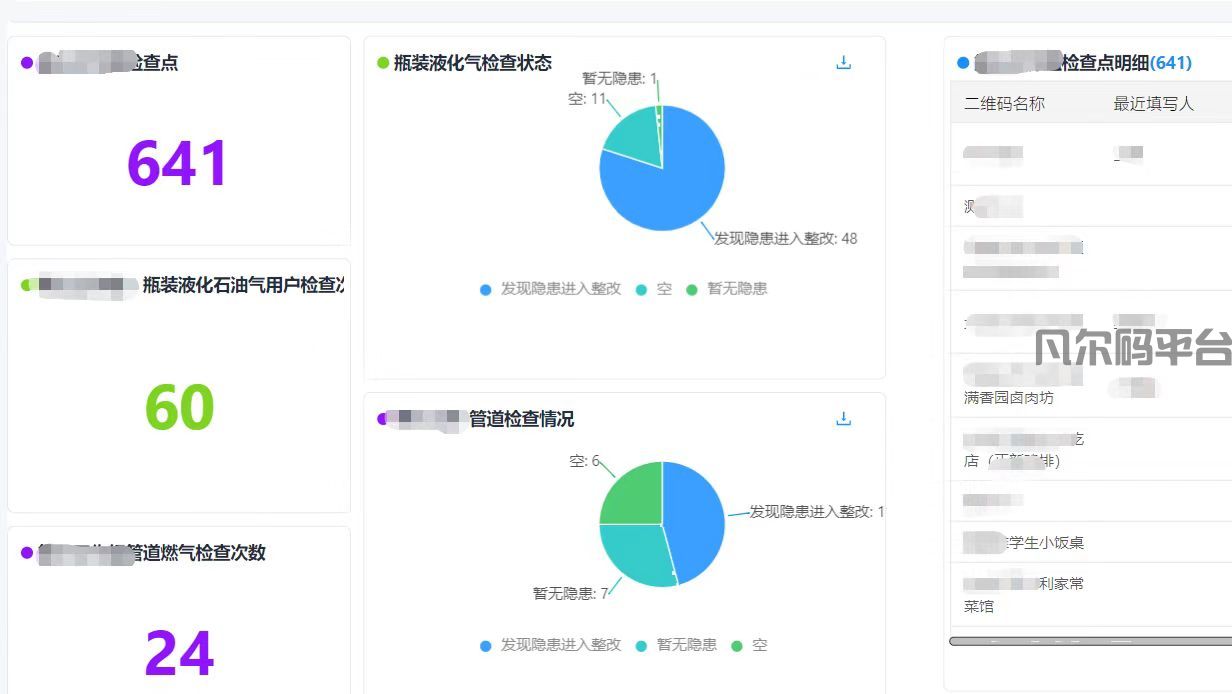
Task: Click the 瓶装液化气检查状态 chart title
Action: pos(472,63)
